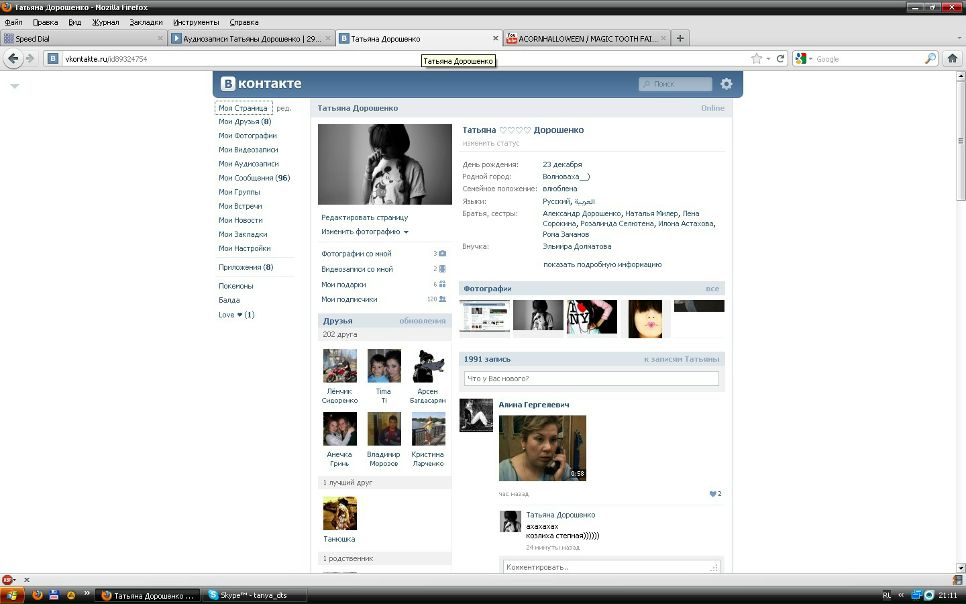Click the VK settings gear icon
Viewport: 966px width, 604px height.
pyautogui.click(x=726, y=84)
